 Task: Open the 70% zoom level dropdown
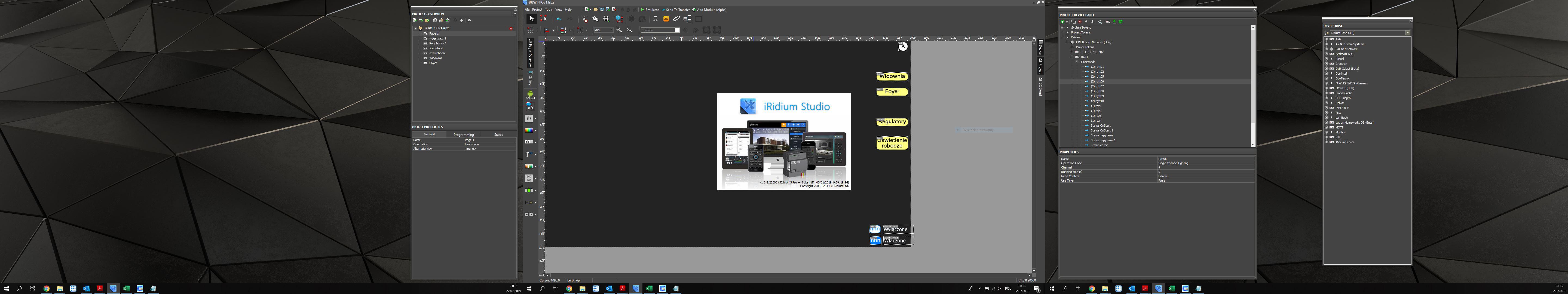[611, 30]
